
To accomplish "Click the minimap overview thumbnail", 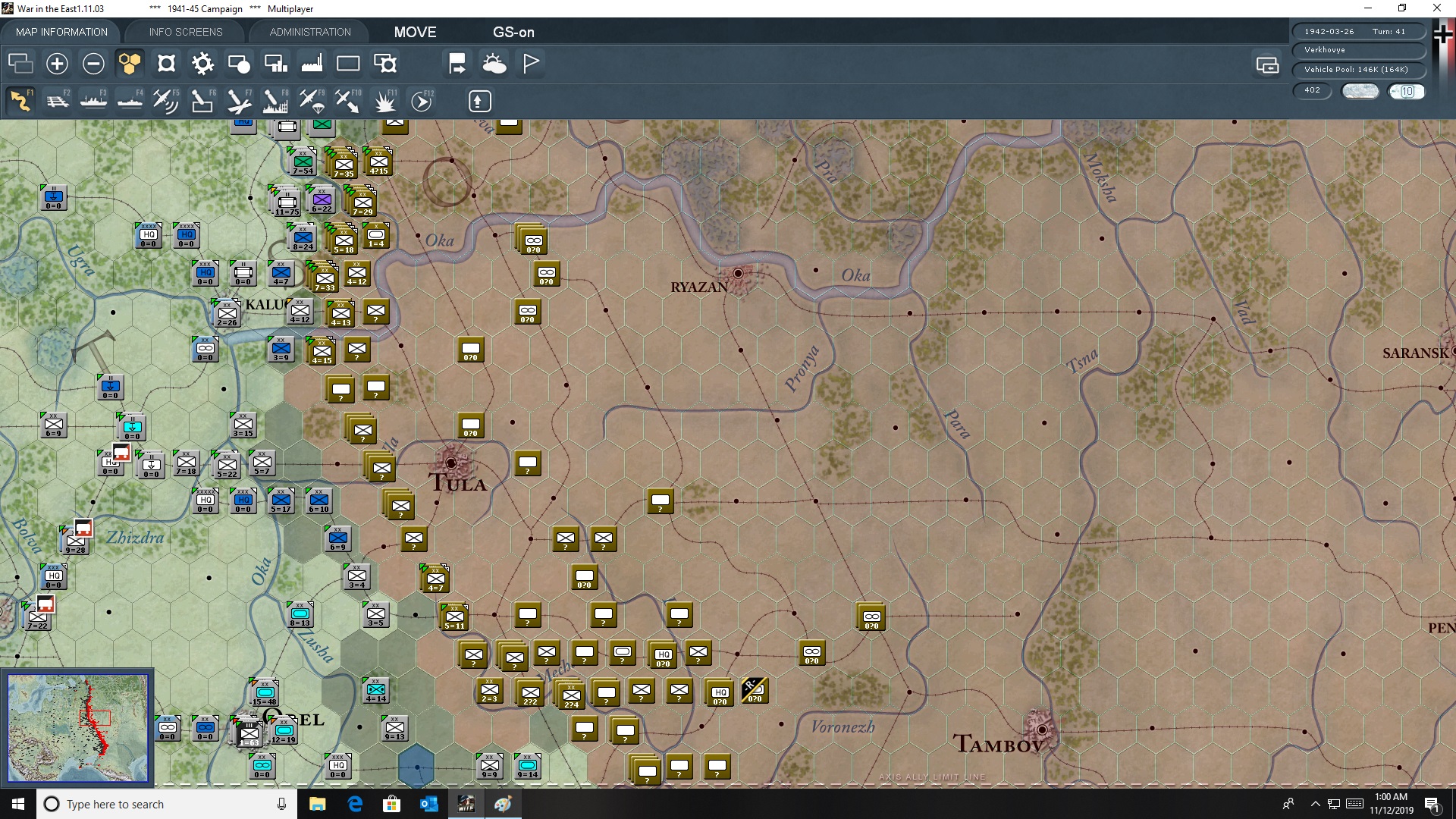I will click(x=77, y=728).
